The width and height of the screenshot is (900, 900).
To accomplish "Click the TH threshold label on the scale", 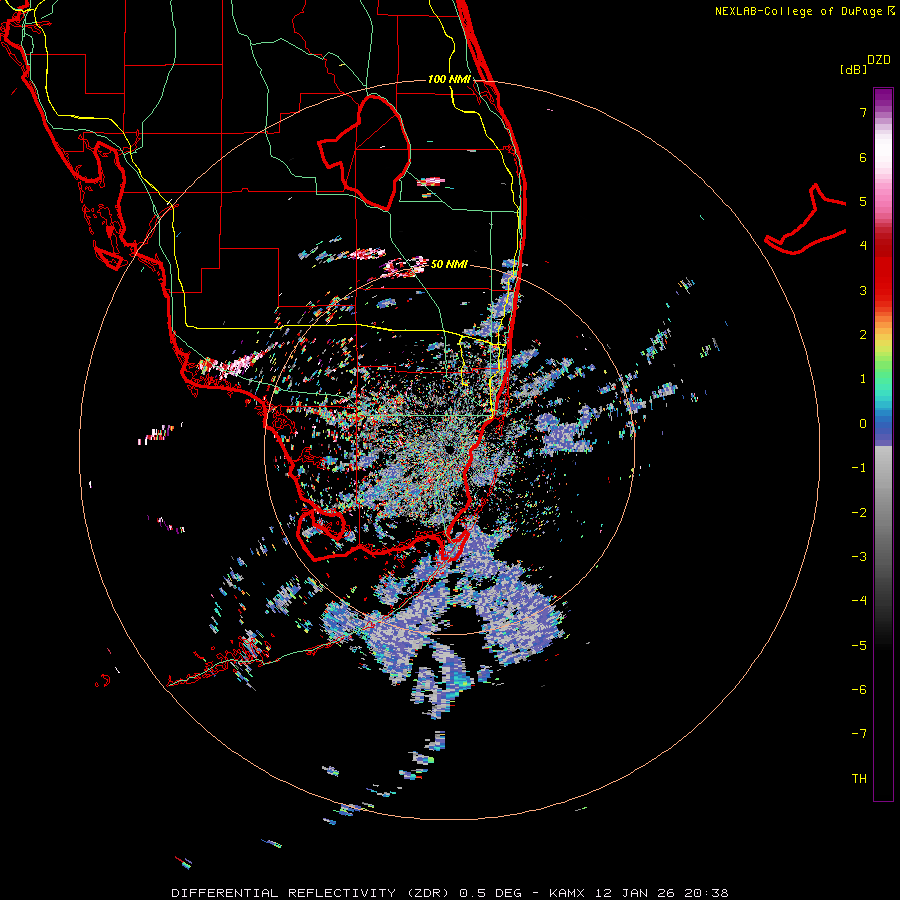I will (859, 779).
